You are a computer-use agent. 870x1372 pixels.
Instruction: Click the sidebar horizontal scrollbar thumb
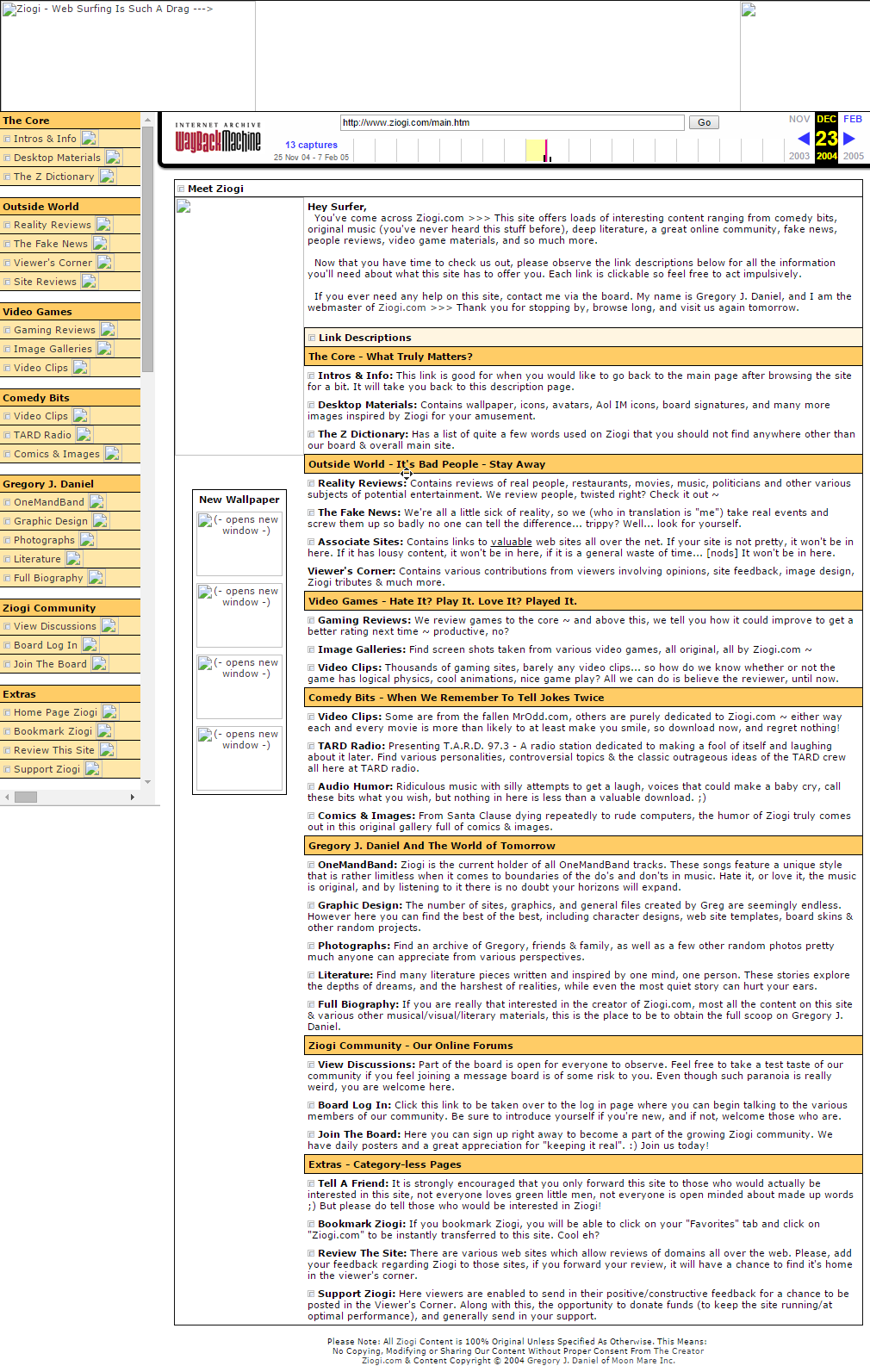click(26, 797)
